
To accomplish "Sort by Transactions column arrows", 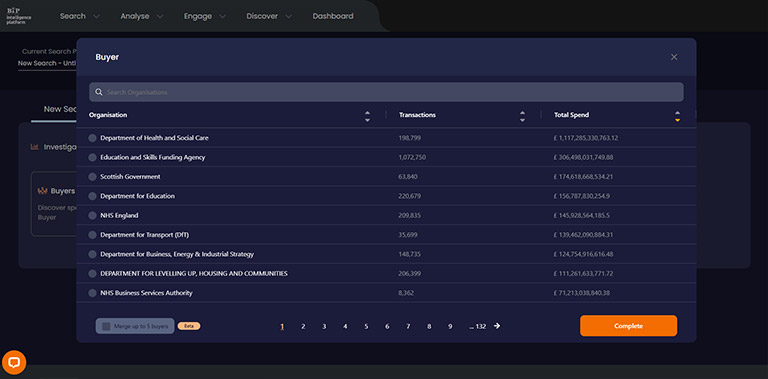I will click(522, 116).
